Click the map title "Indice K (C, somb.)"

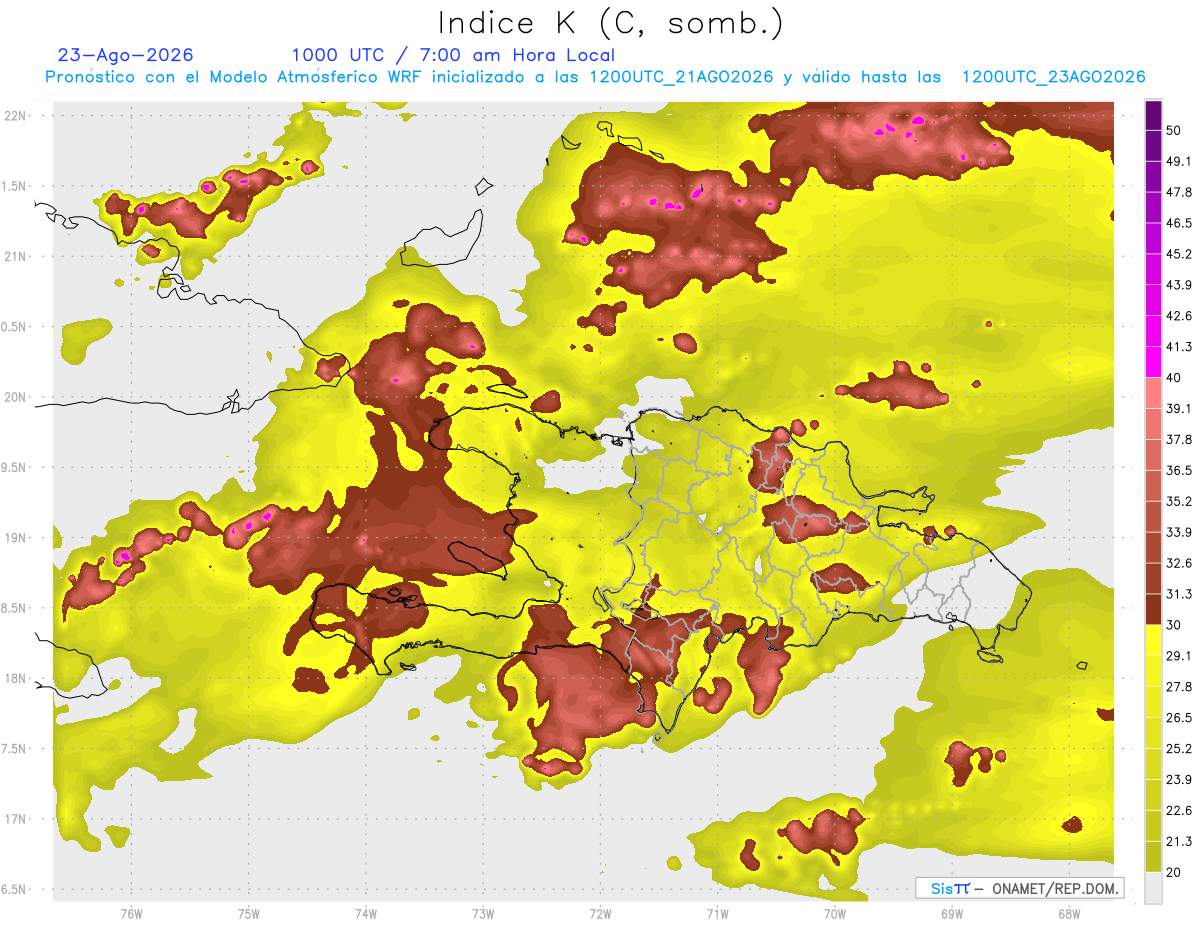610,23
